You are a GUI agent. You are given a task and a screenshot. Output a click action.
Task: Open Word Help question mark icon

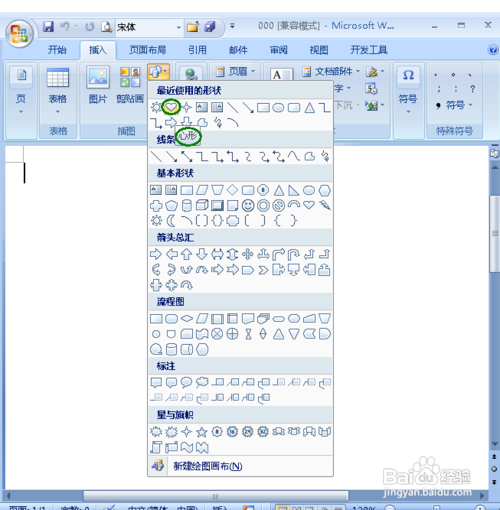(x=493, y=50)
